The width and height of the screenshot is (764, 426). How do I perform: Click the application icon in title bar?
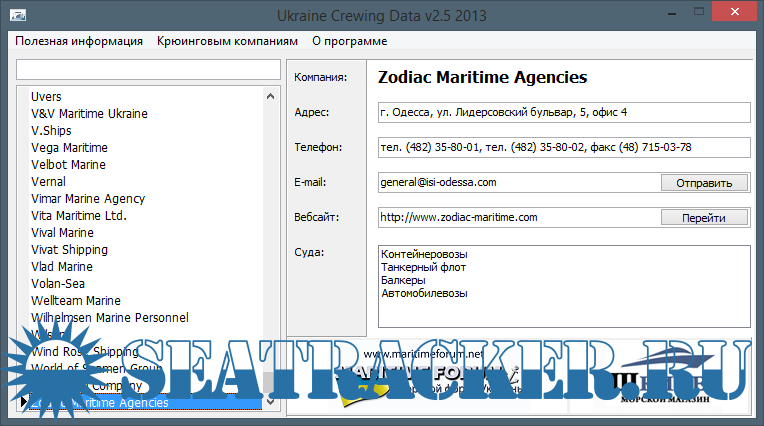[18, 16]
